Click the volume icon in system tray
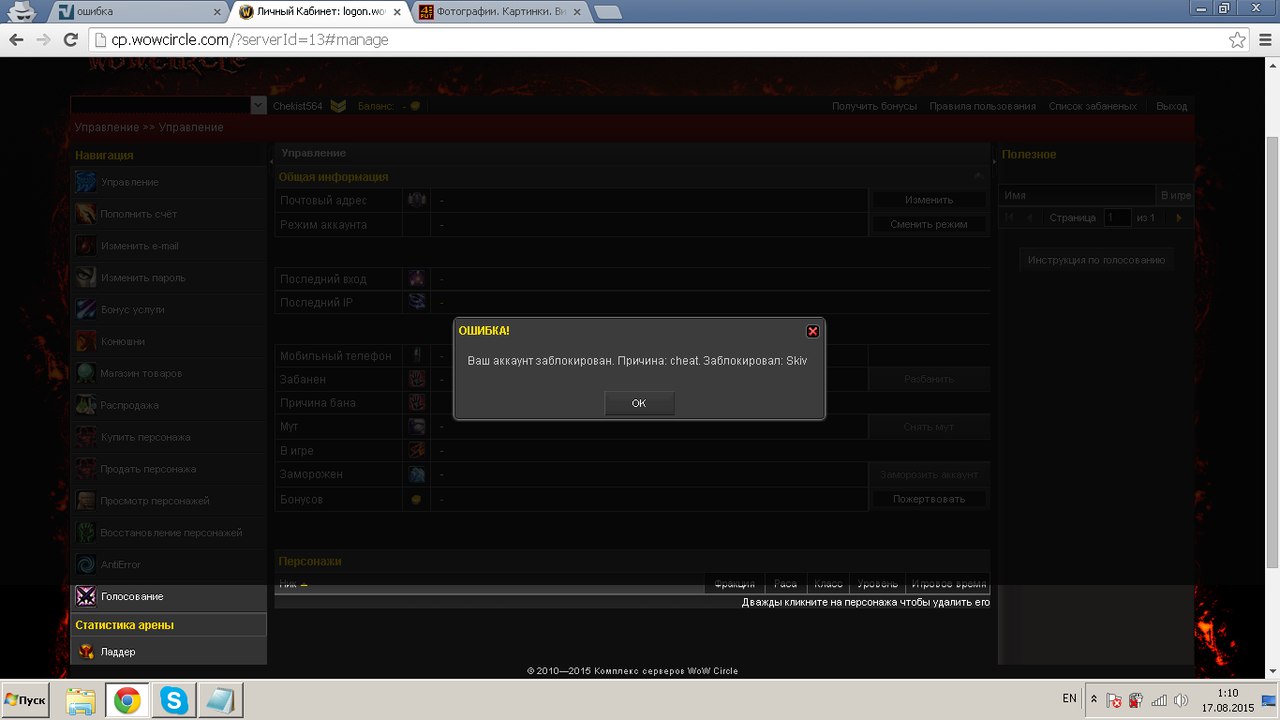Viewport: 1280px width, 720px height. 1180,700
